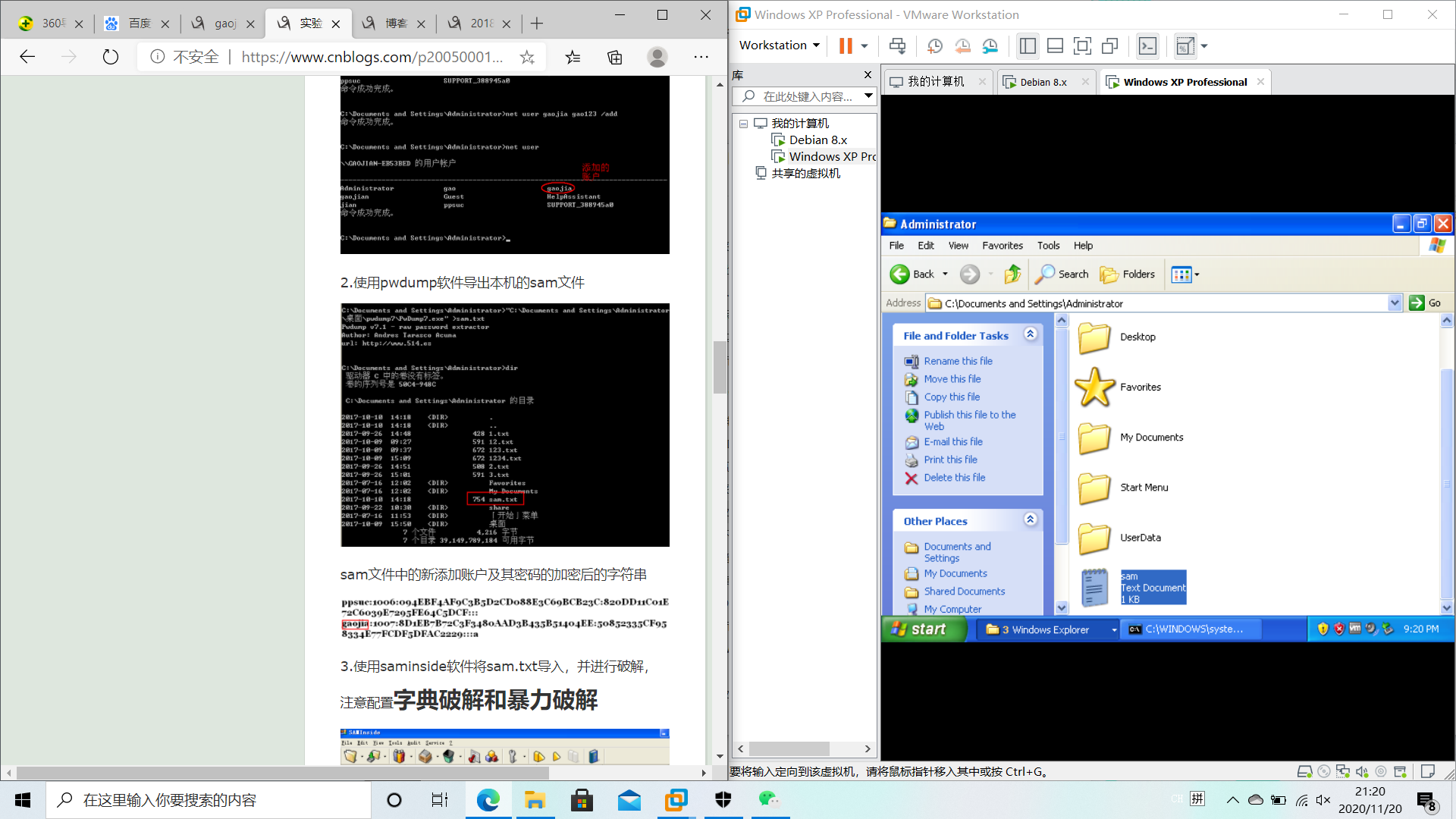Click Delete this file link
The height and width of the screenshot is (819, 1456).
(954, 478)
